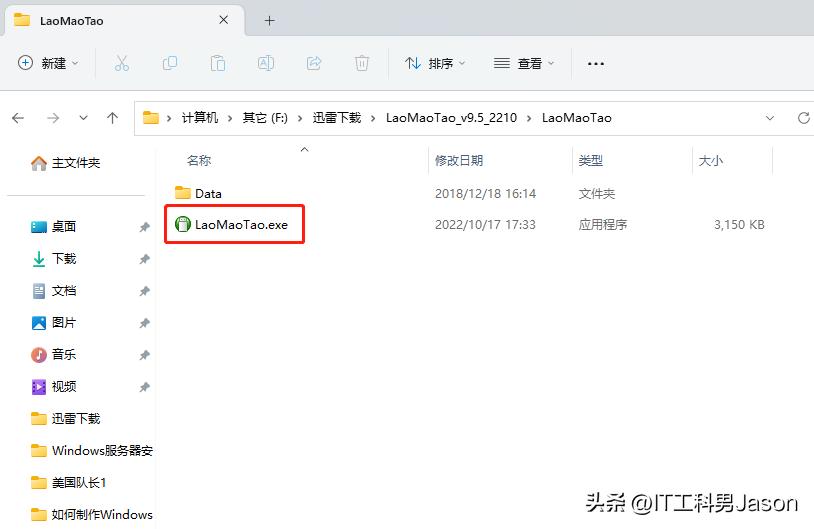Image resolution: width=814 pixels, height=529 pixels.
Task: Go up one folder level arrow
Action: pos(112,118)
